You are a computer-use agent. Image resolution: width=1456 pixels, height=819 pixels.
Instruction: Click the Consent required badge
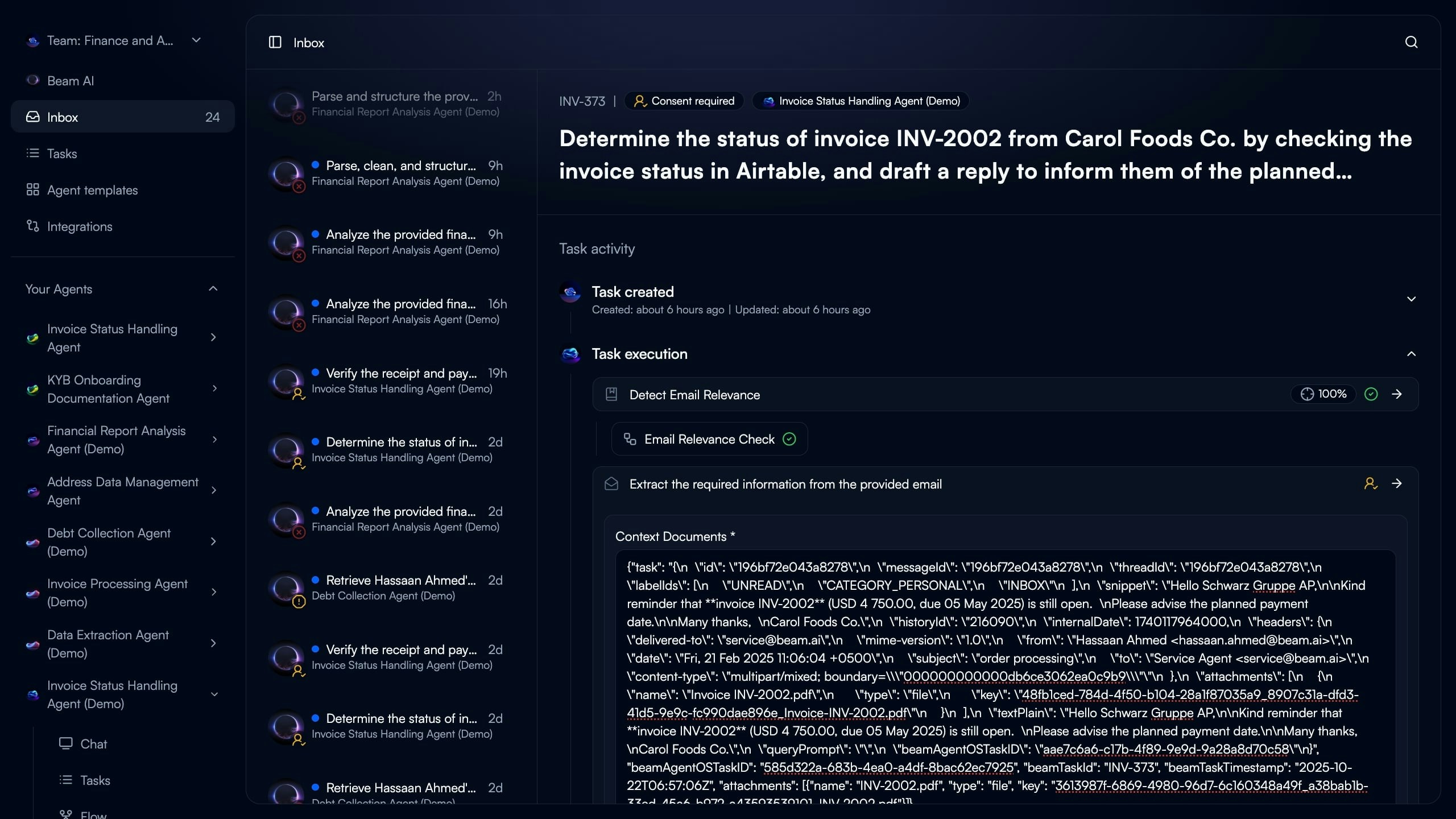pyautogui.click(x=684, y=101)
